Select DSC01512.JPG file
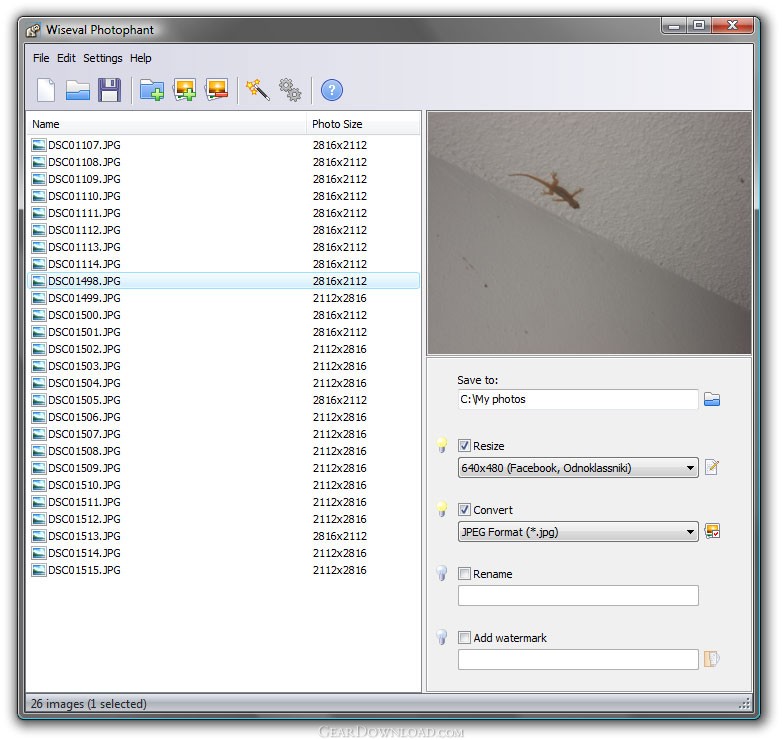782x740 pixels. pos(223,519)
